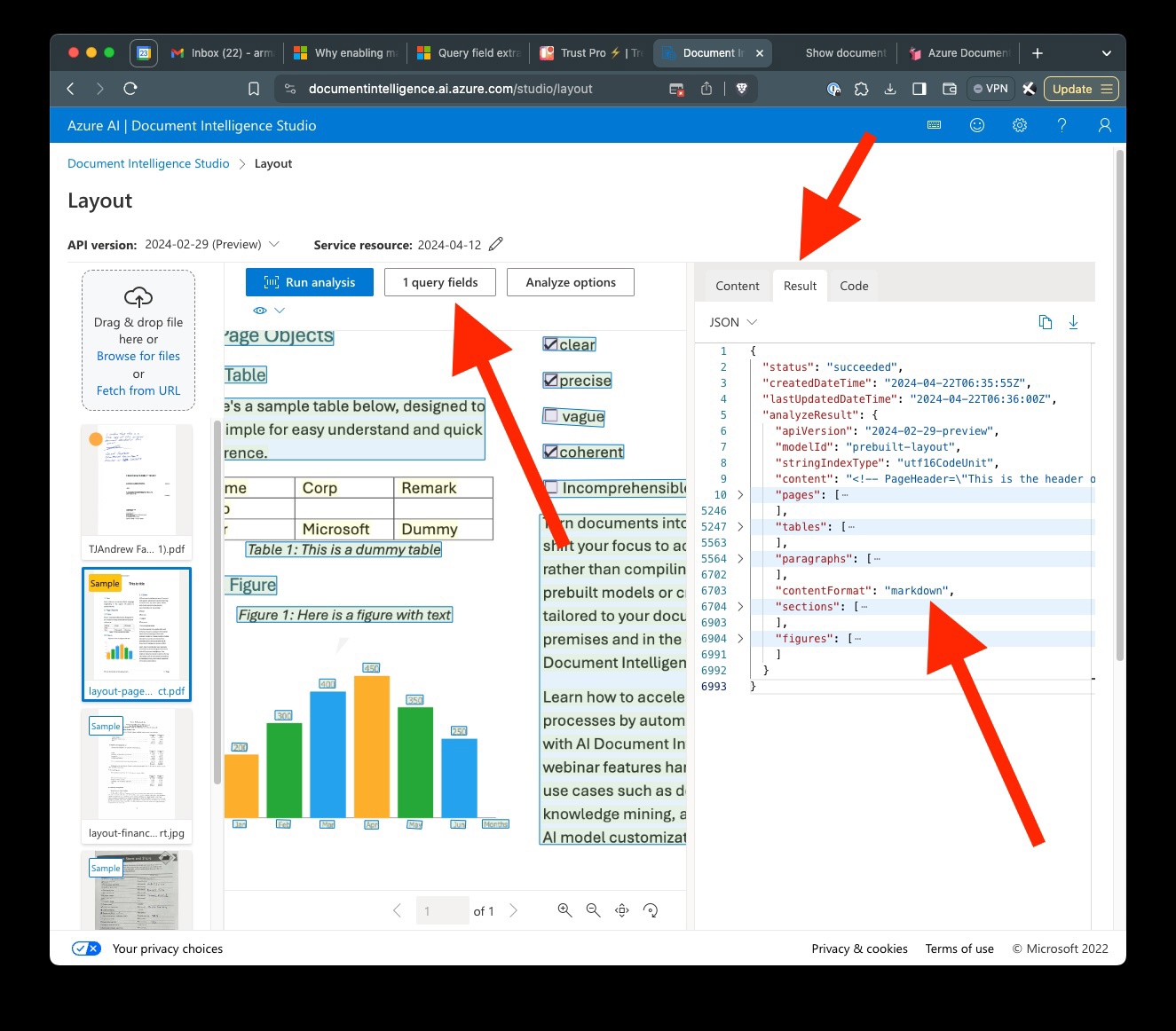Image resolution: width=1176 pixels, height=1031 pixels.
Task: Rotate the document preview
Action: (651, 909)
